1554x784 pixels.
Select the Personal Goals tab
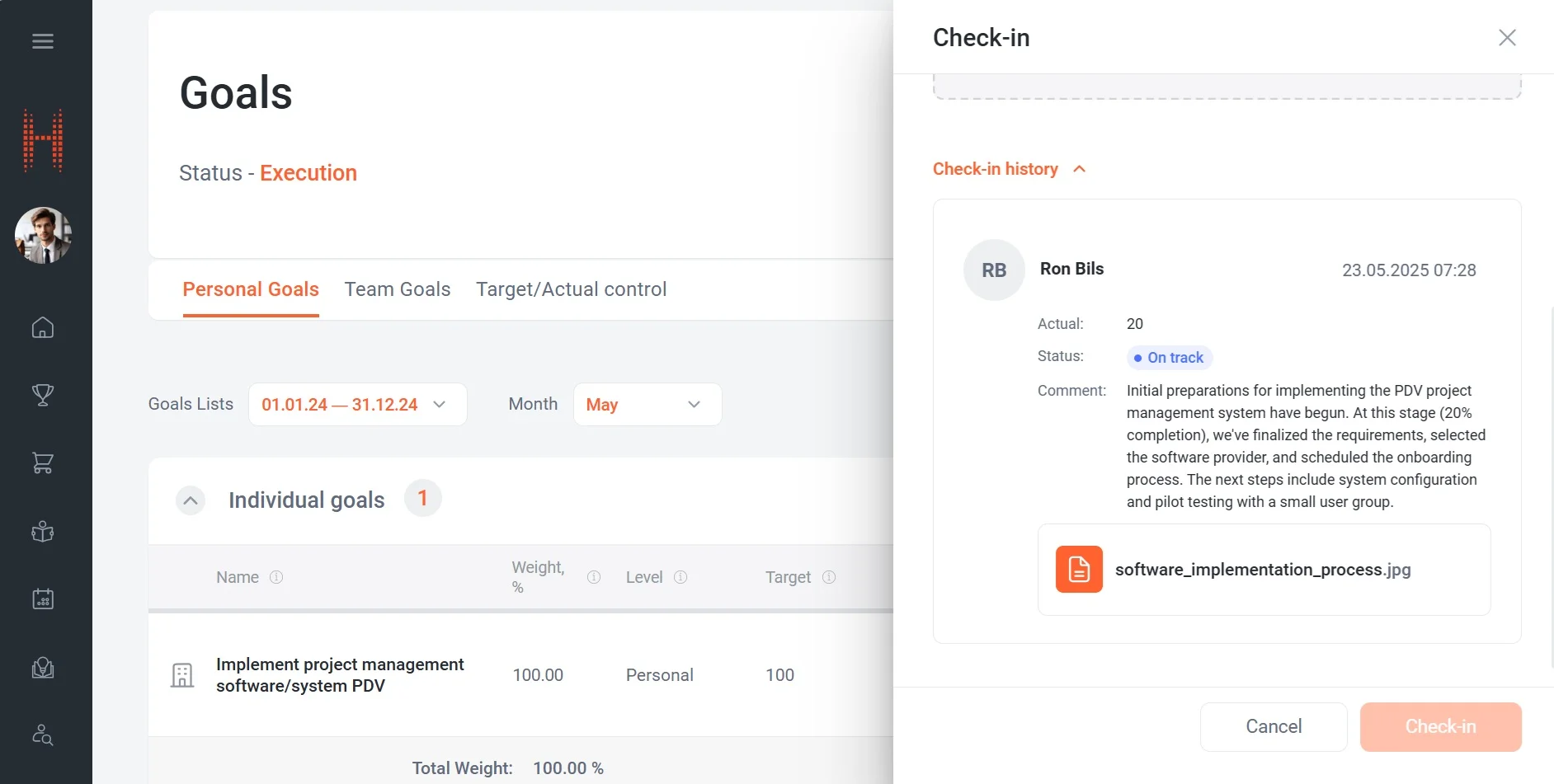251,289
